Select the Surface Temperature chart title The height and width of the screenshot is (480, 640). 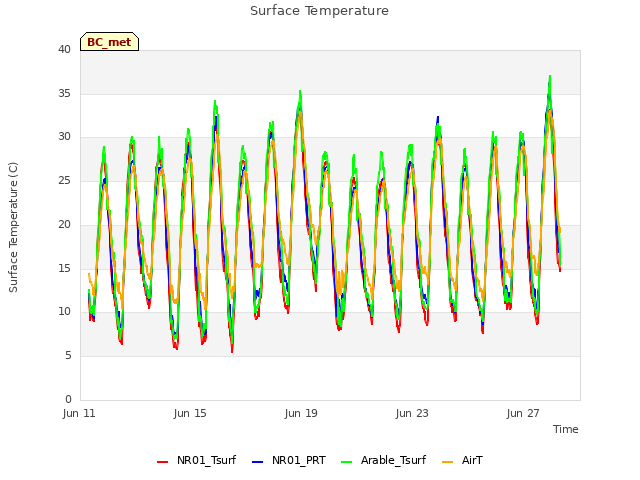tap(319, 11)
